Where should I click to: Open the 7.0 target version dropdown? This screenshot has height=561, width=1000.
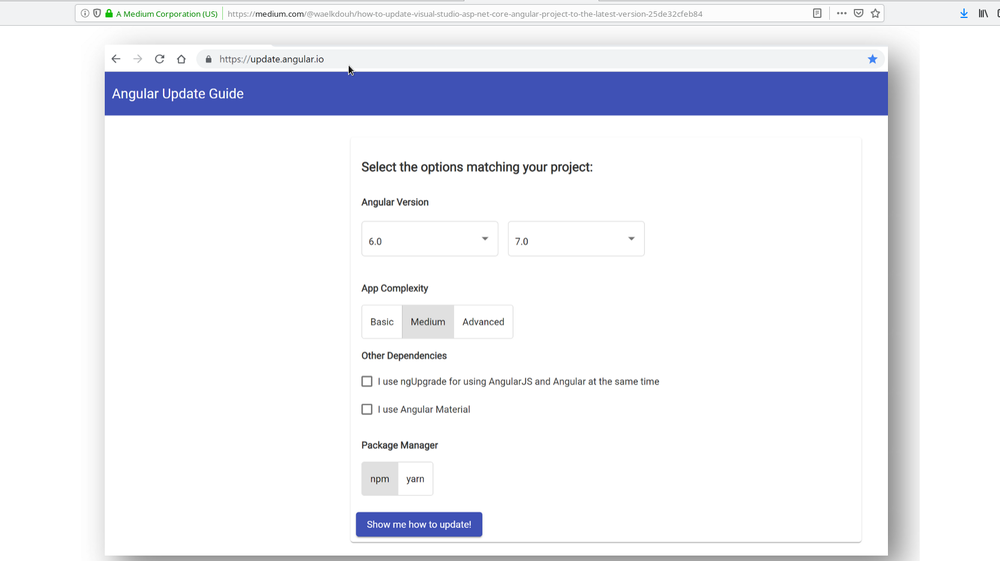click(576, 240)
